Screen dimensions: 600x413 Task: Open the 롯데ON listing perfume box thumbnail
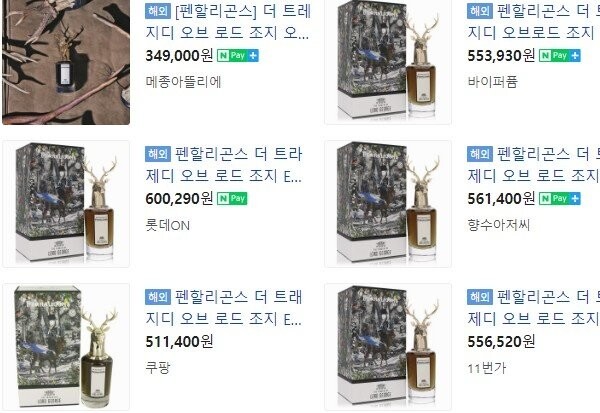[66, 204]
